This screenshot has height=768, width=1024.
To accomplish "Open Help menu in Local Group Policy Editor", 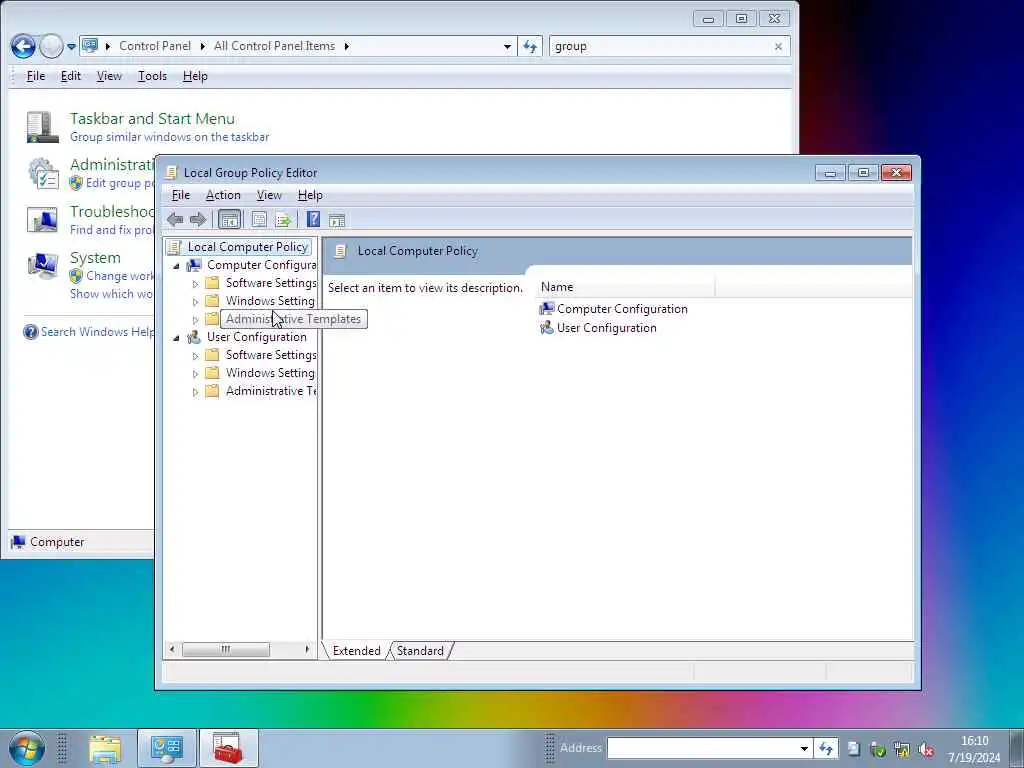I will (310, 195).
